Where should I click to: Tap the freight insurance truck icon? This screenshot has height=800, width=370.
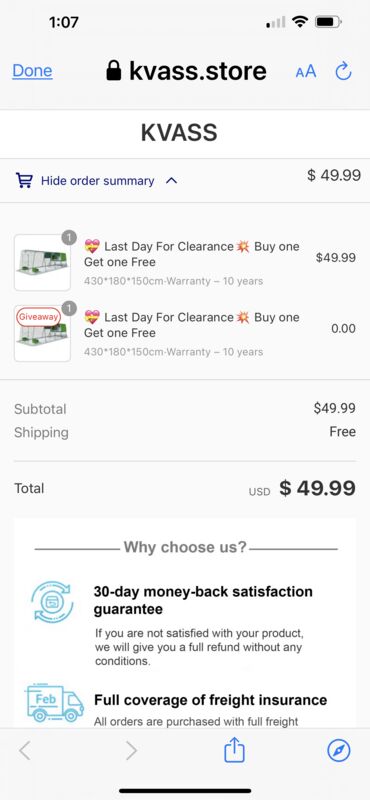54,703
